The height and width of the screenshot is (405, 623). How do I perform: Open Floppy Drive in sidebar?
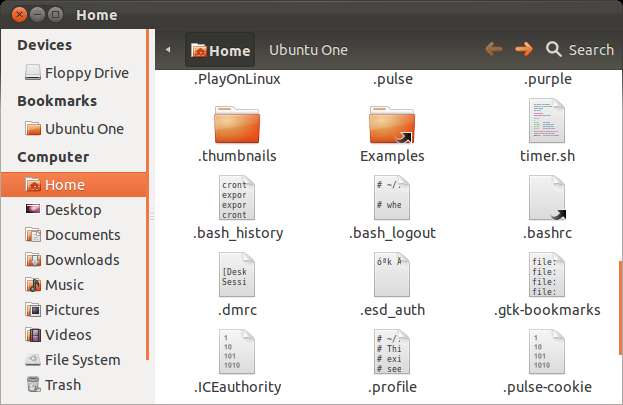84,72
